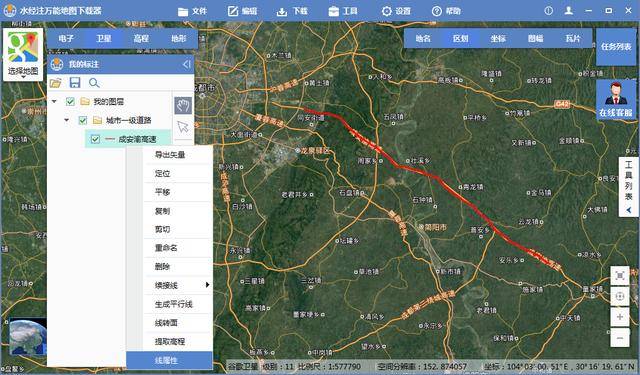Zoom in with the plus button

(620, 317)
